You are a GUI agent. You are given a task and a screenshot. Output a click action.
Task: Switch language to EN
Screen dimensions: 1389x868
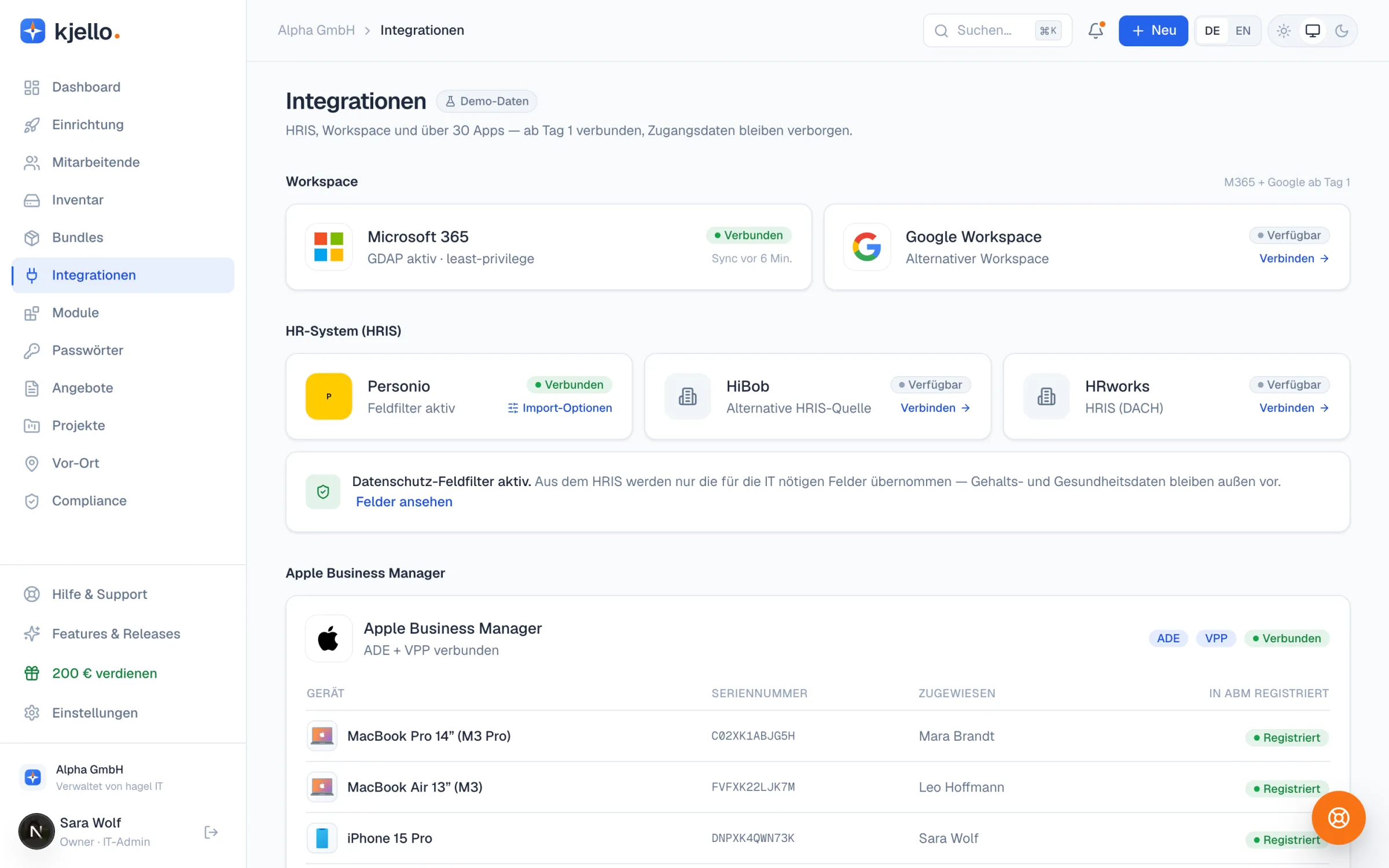(x=1243, y=31)
